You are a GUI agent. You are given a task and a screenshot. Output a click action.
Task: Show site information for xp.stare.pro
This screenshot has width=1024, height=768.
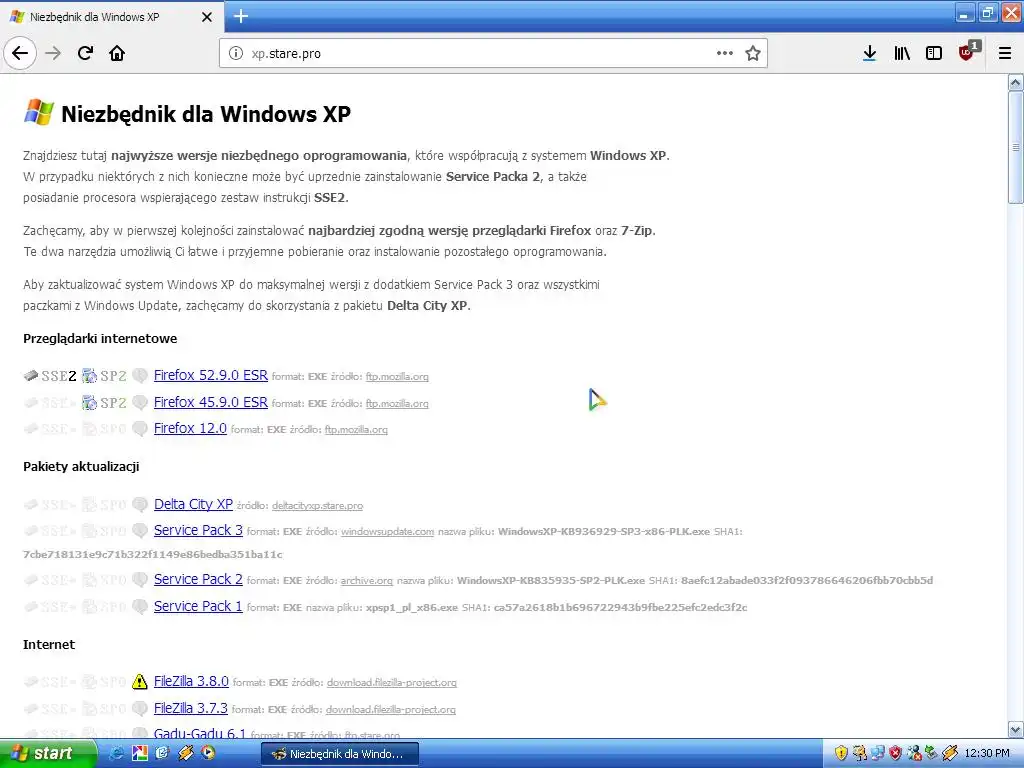[x=236, y=54]
